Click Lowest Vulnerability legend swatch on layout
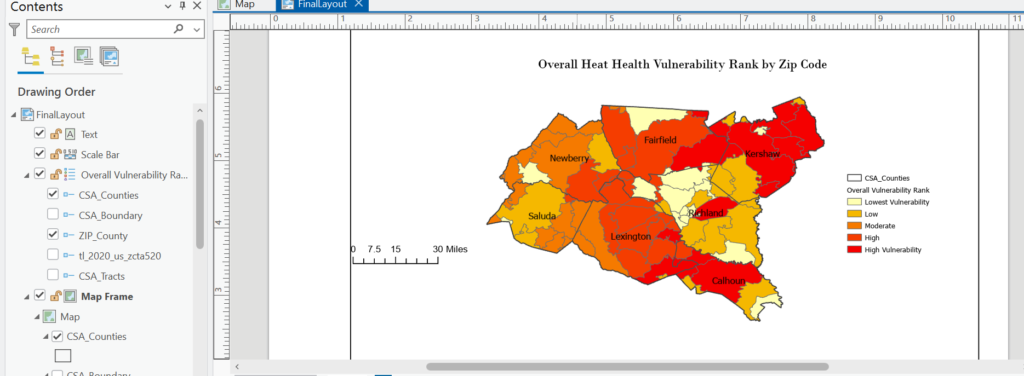 click(x=854, y=202)
